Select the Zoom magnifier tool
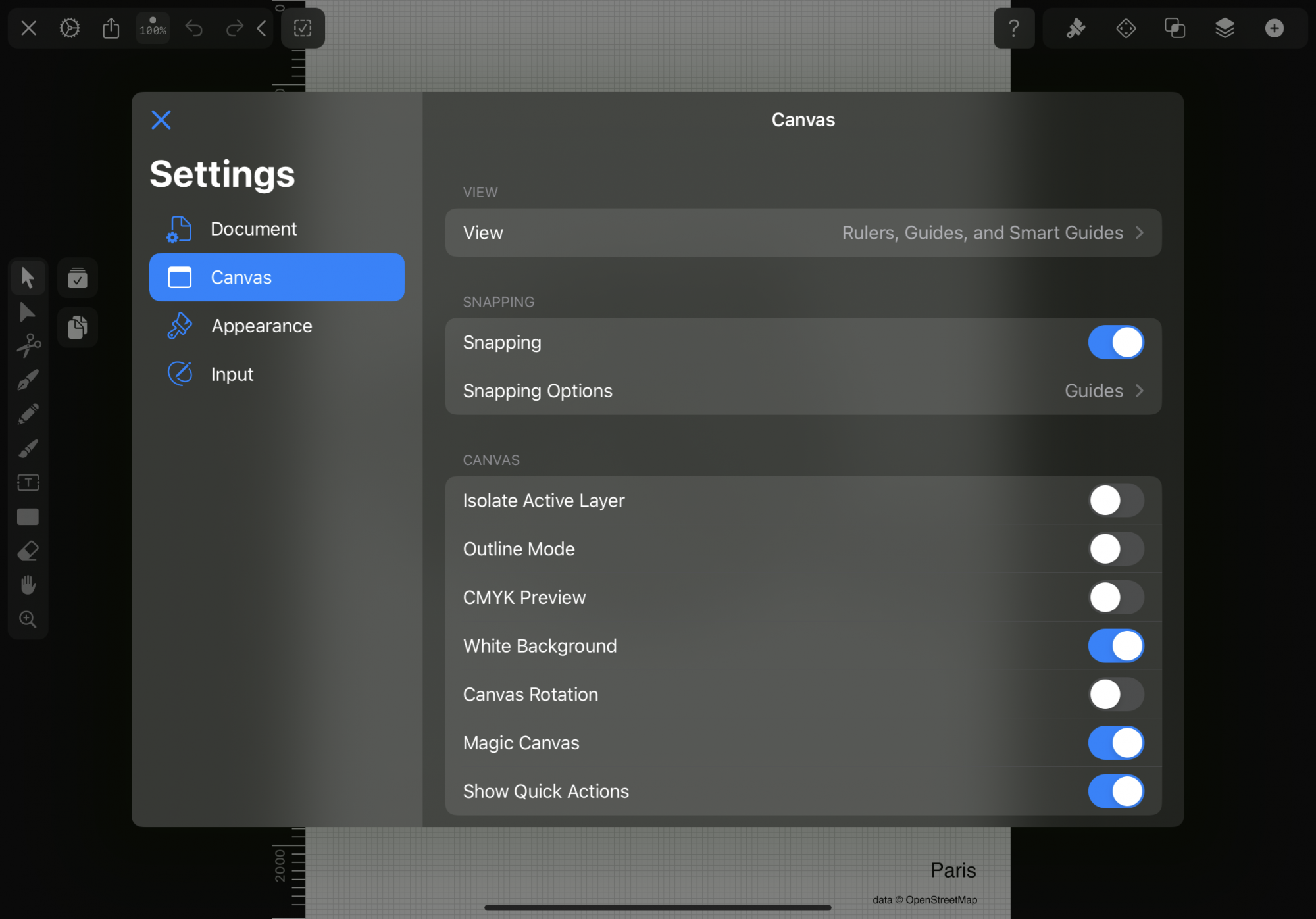1316x919 pixels. (x=28, y=619)
